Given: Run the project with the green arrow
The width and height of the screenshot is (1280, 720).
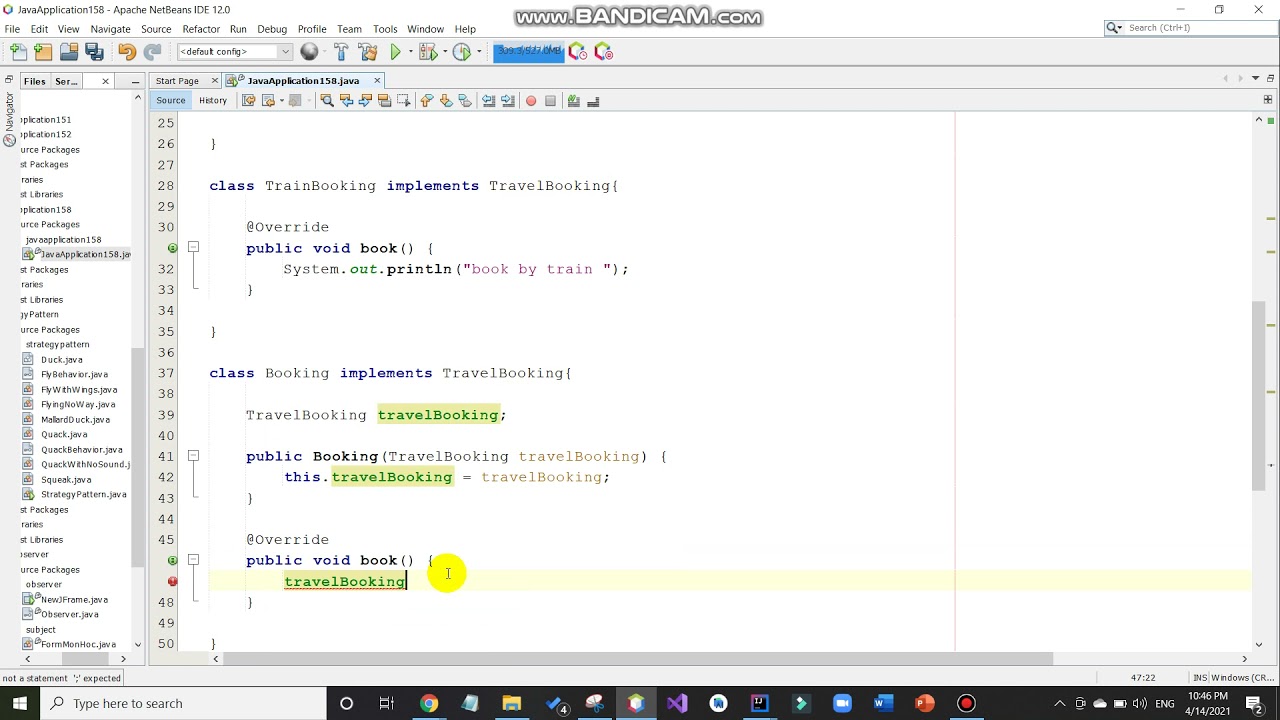Looking at the screenshot, I should tap(396, 52).
